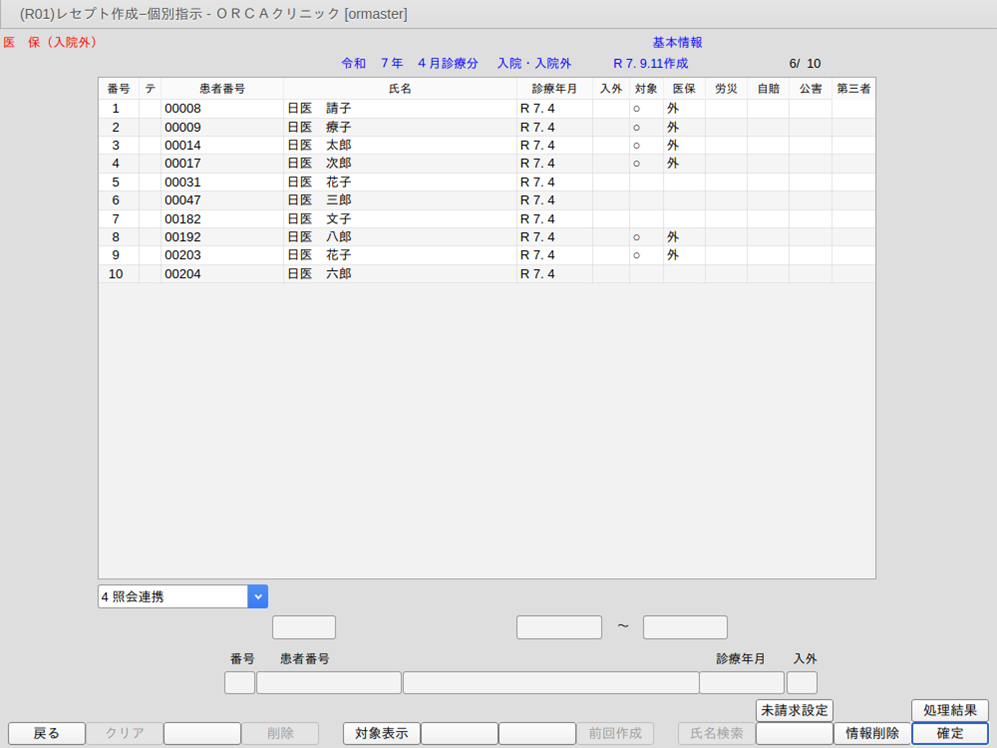Open 未請求設定 settings
Screen dimensions: 997x748
[794, 710]
